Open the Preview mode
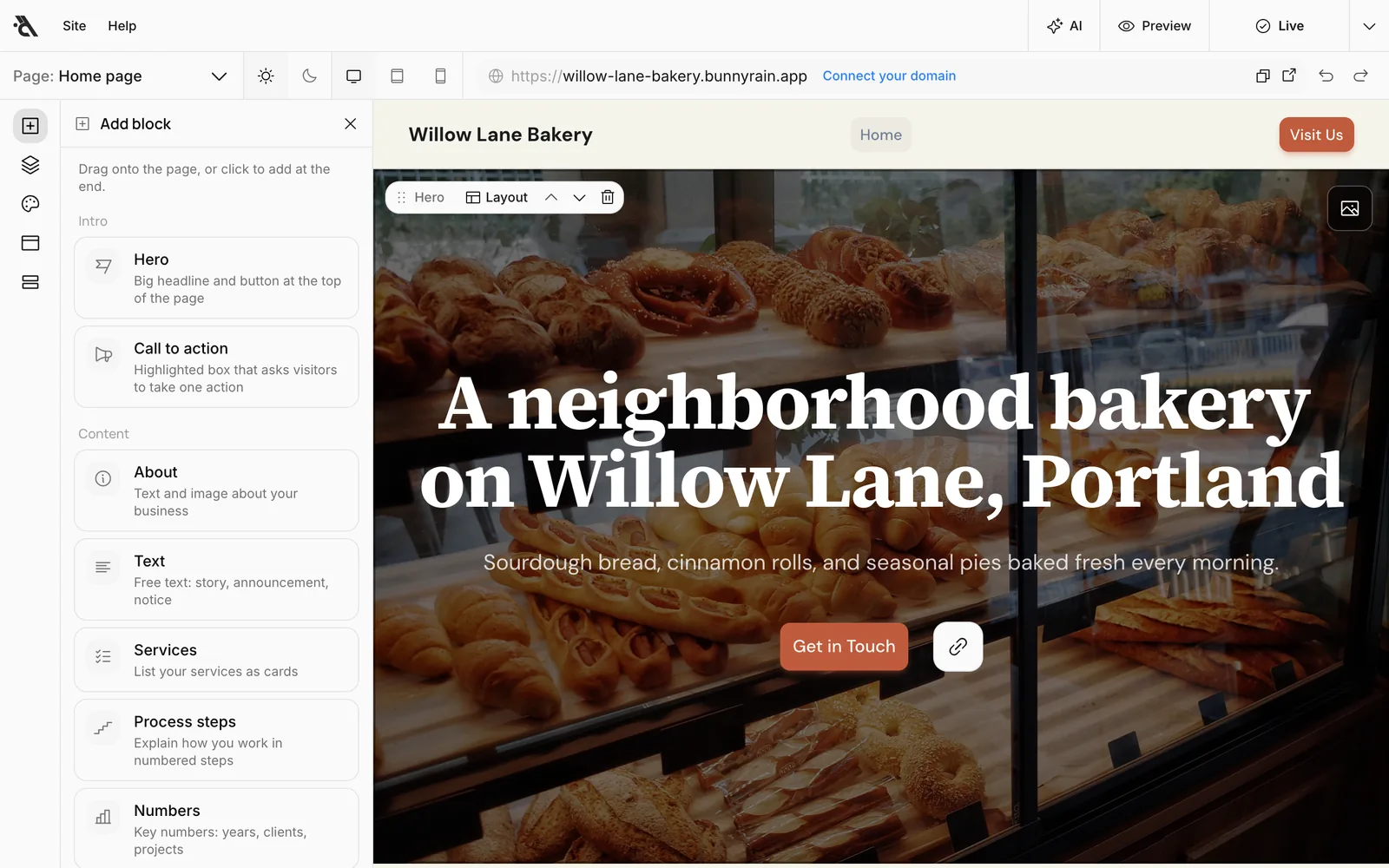Screen dimensions: 1389x868 pyautogui.click(x=1155, y=26)
